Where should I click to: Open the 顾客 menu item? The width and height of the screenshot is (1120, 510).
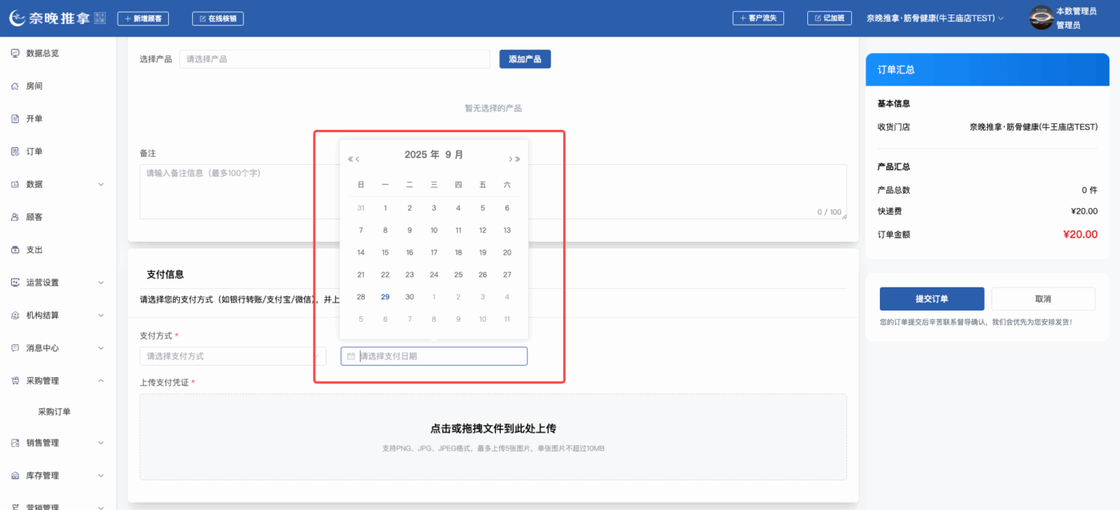click(58, 217)
